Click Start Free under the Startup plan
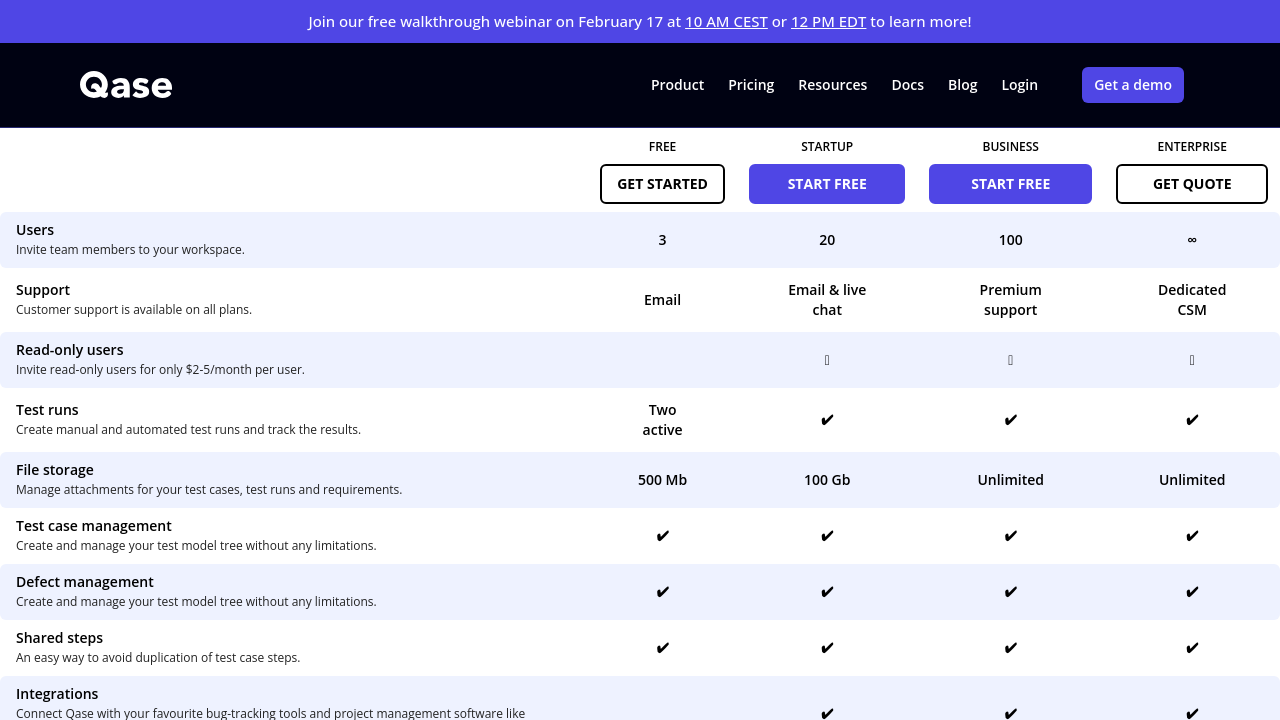This screenshot has height=720, width=1280. 827,184
